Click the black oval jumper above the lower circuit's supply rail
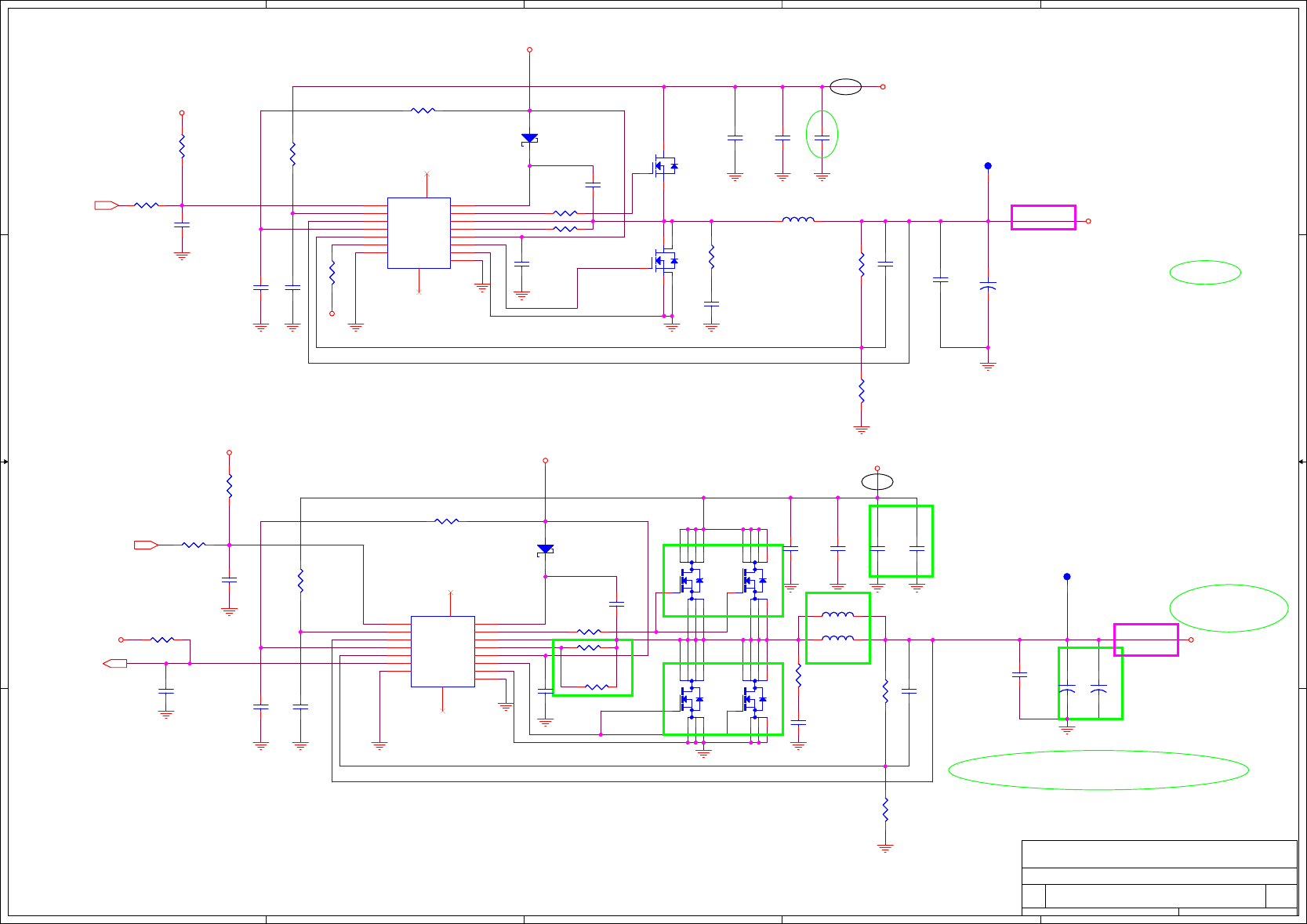This screenshot has width=1307, height=924. (x=877, y=481)
